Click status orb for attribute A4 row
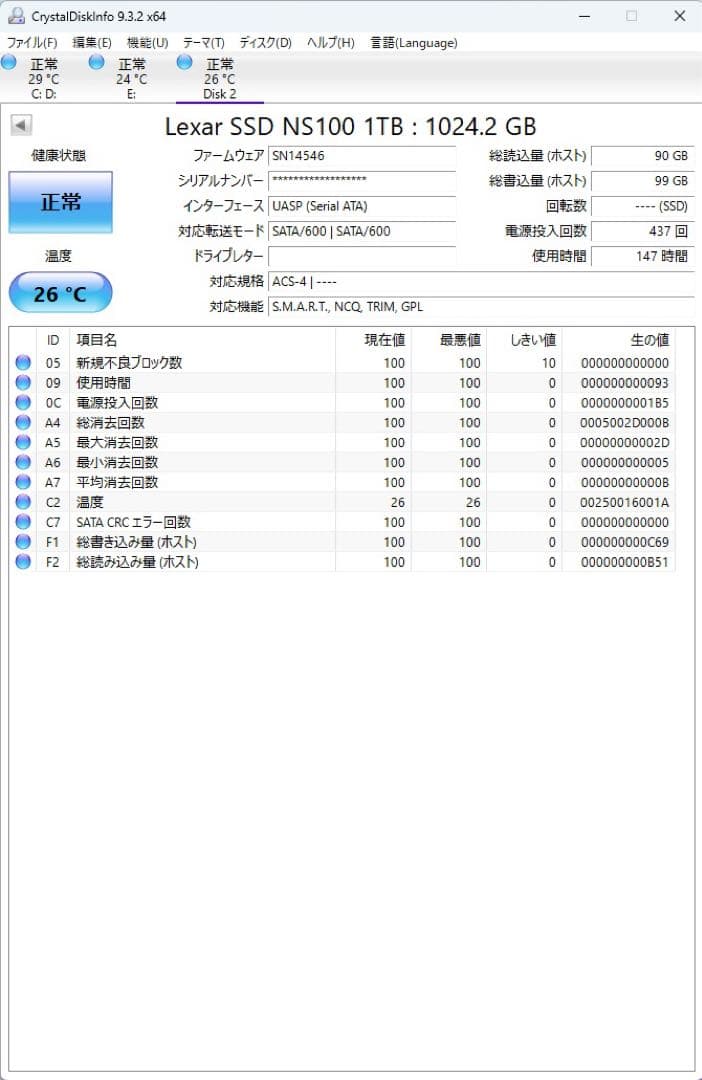 coord(23,422)
